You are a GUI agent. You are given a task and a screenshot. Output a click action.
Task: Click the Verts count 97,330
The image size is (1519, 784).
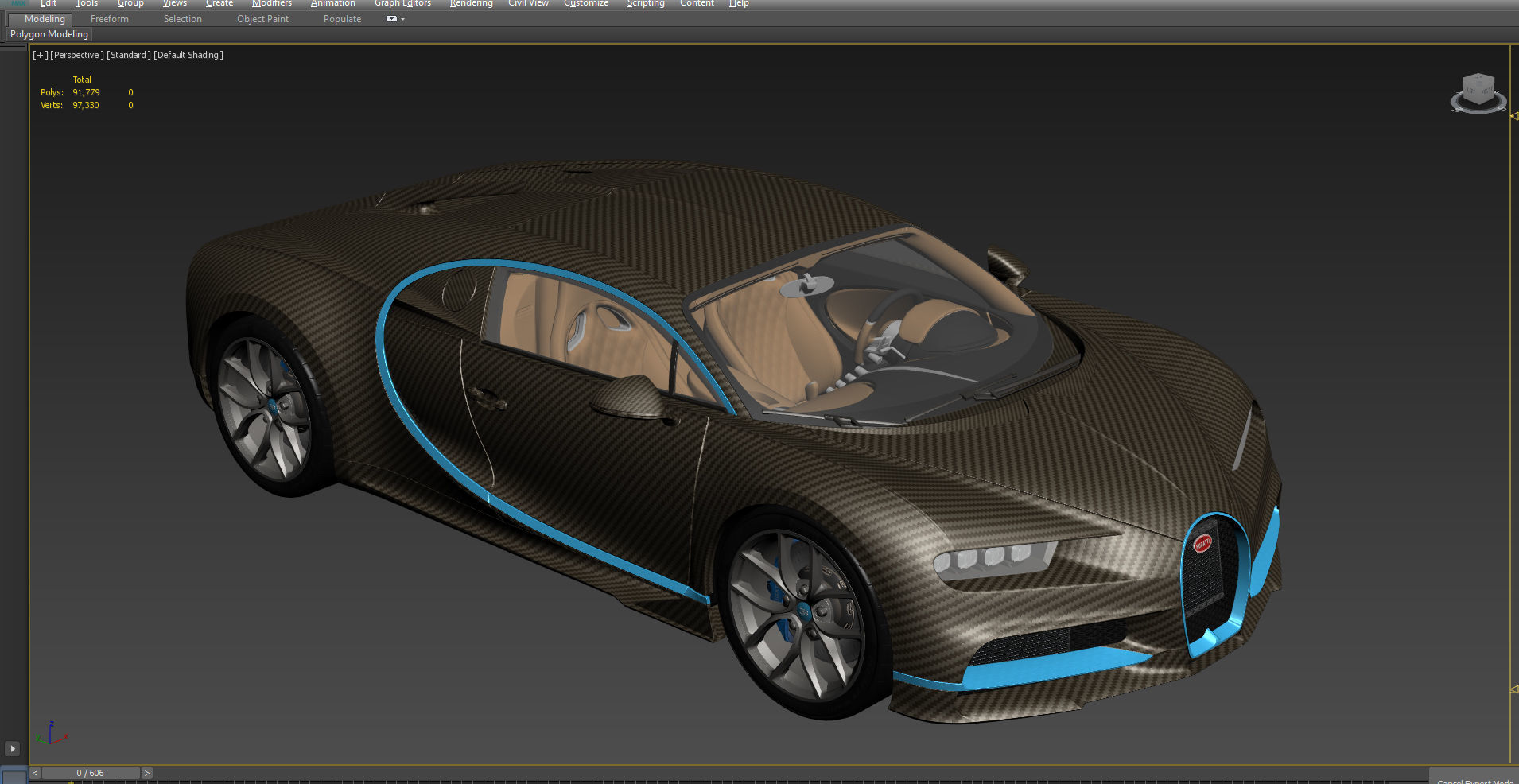click(86, 105)
